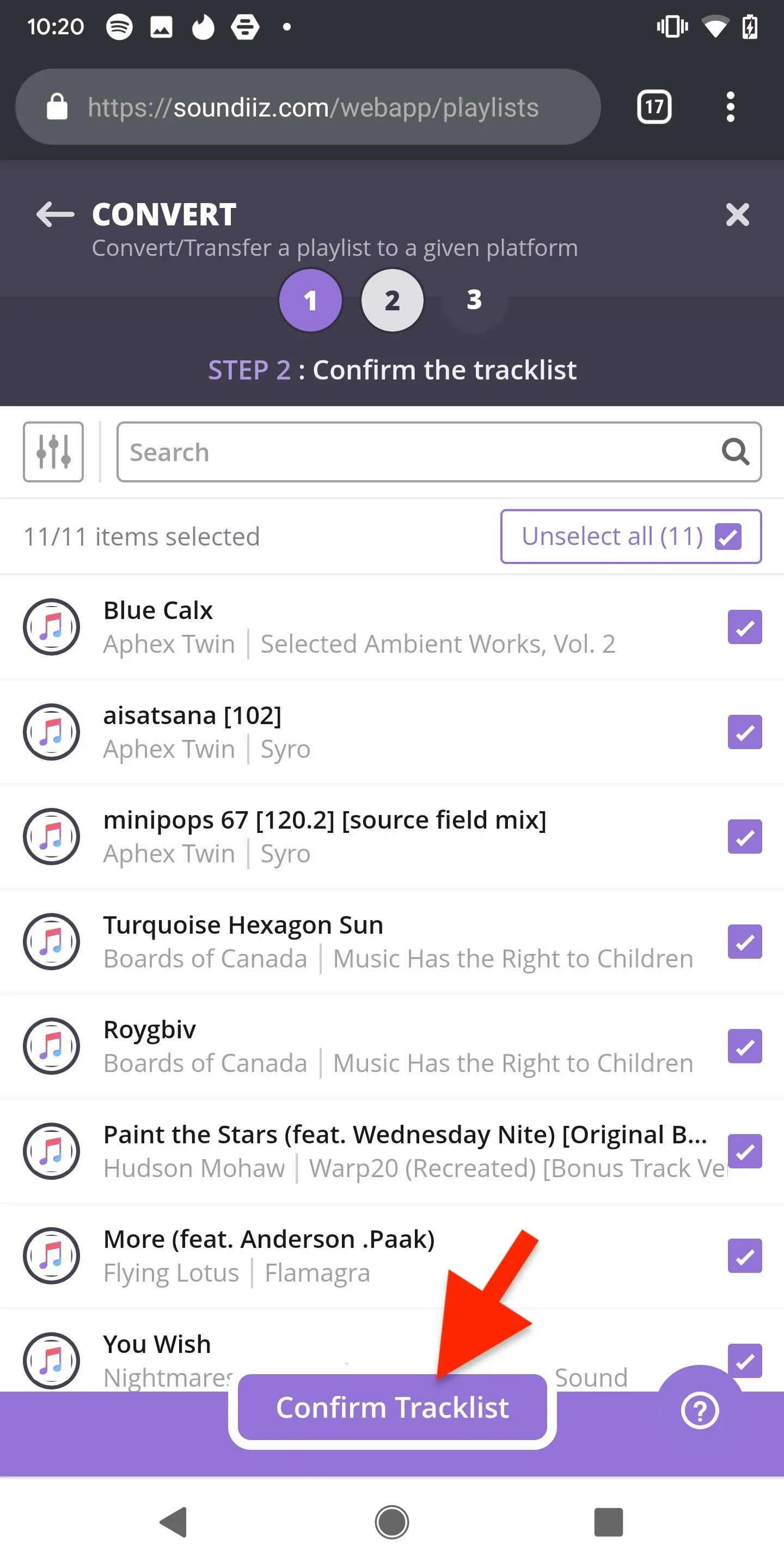The image size is (784, 1568).
Task: Click the 11/11 items selected label
Action: pos(141,537)
